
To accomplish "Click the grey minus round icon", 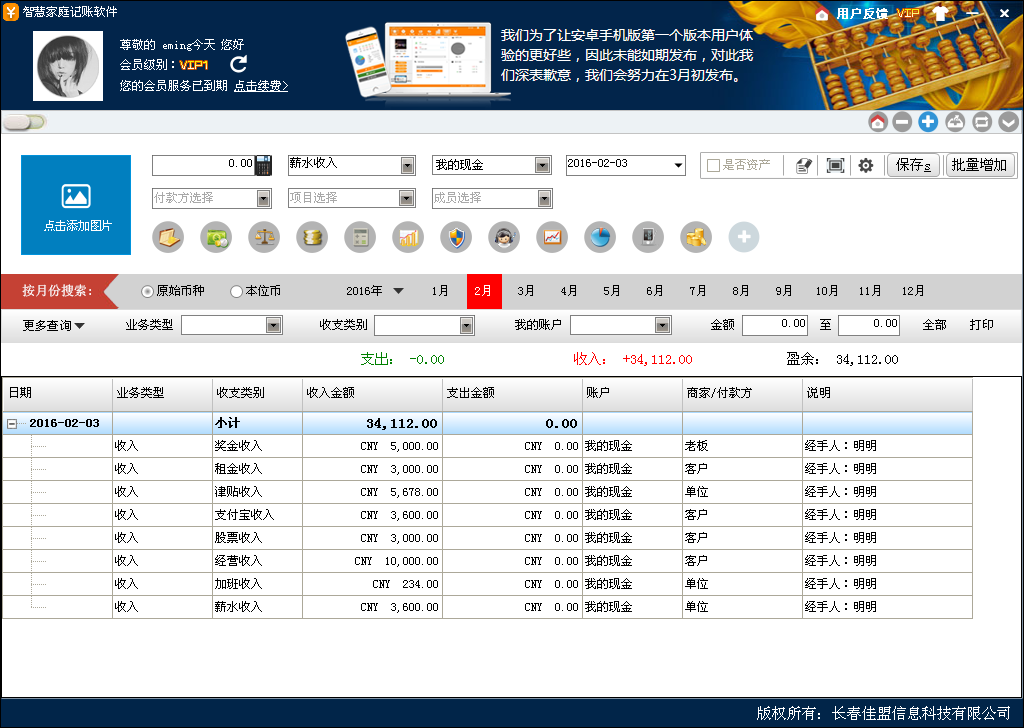I will click(903, 122).
